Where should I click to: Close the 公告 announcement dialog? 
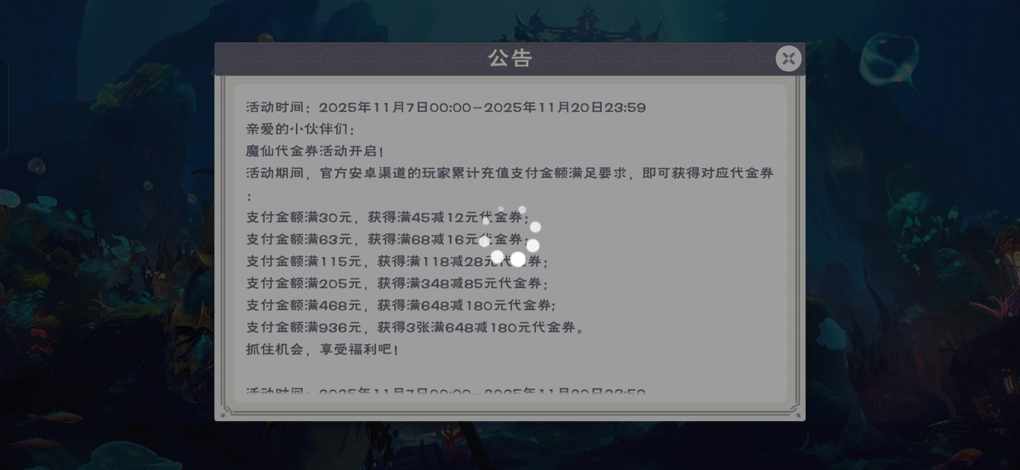point(788,59)
